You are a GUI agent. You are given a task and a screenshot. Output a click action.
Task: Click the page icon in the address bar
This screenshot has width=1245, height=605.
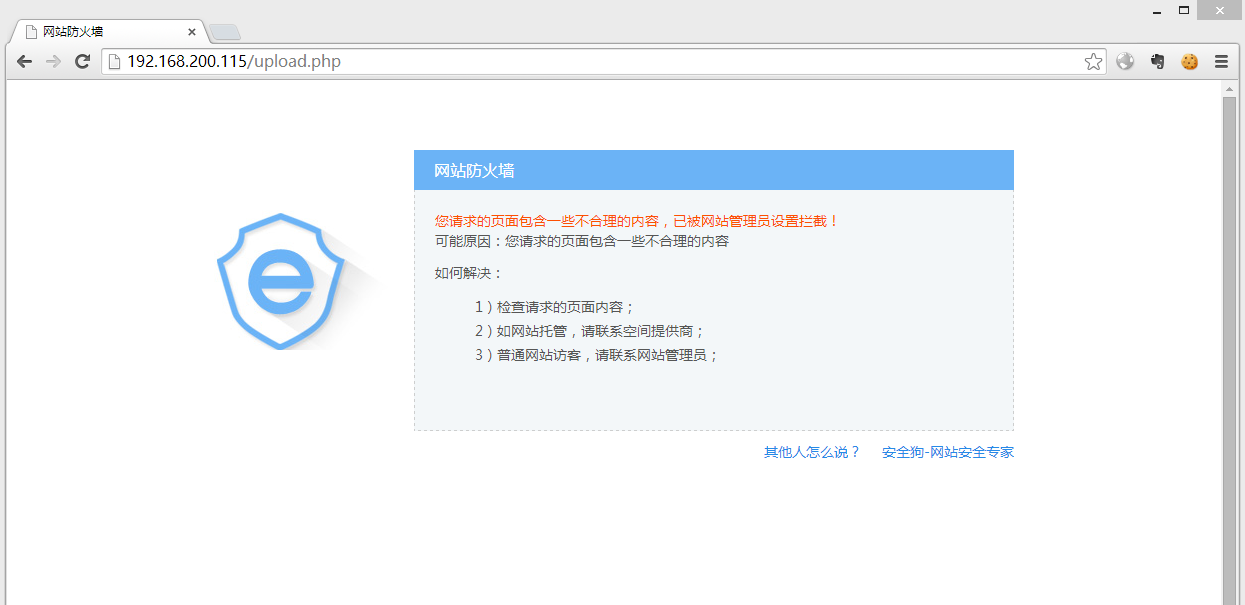tap(114, 62)
